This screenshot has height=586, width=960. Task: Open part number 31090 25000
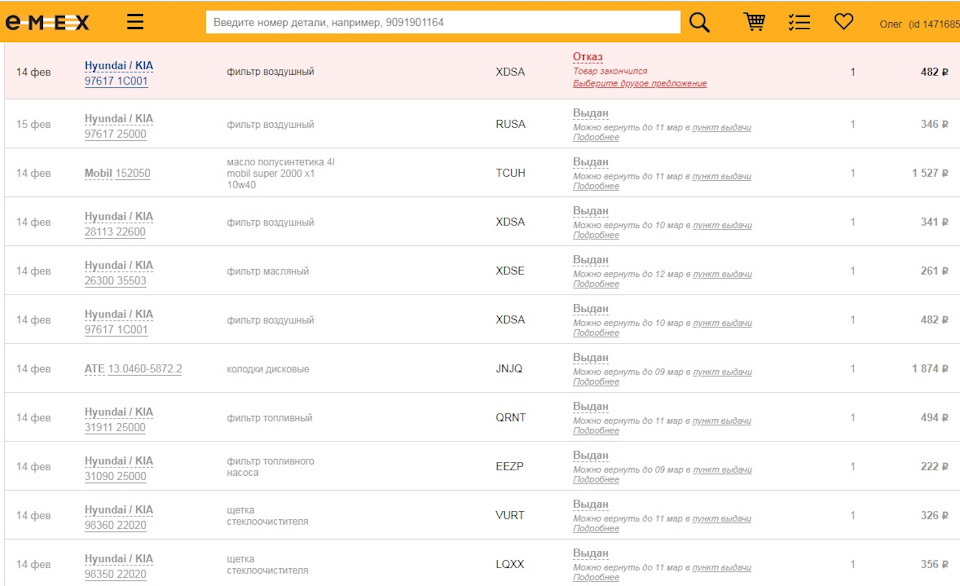point(115,476)
